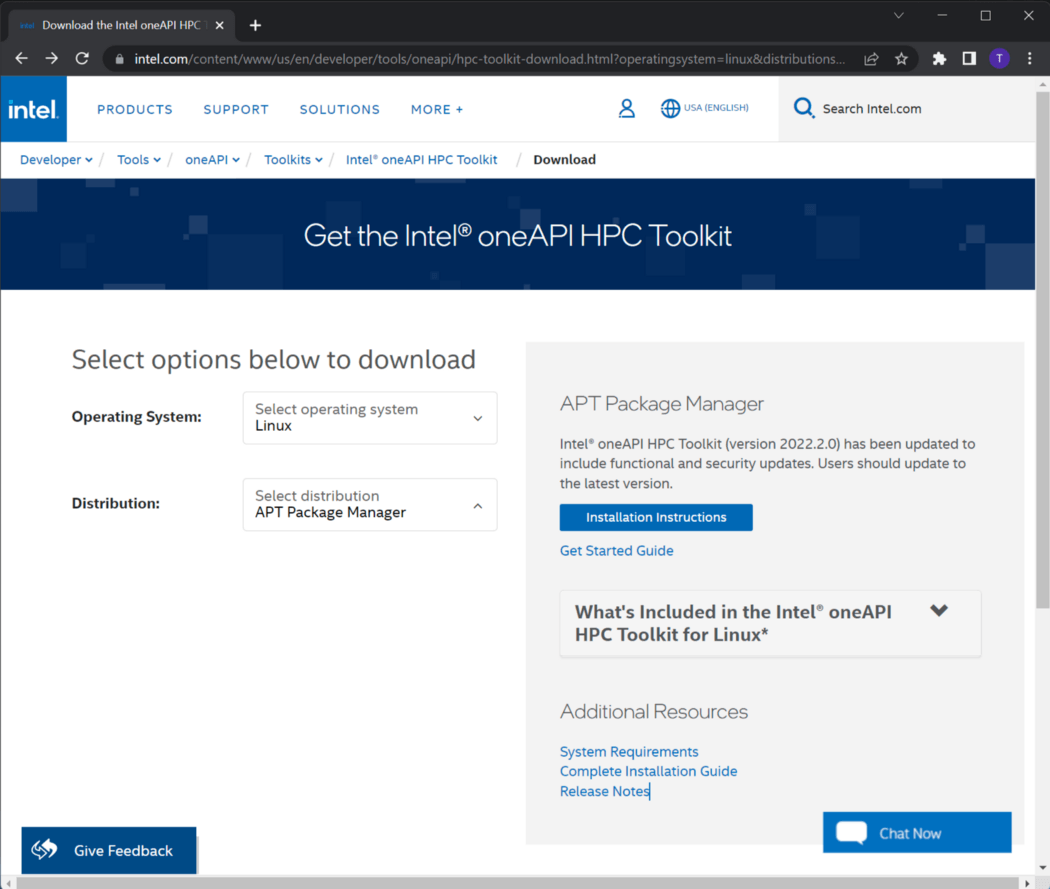Click the Chat Now button
This screenshot has height=889, width=1050.
click(x=917, y=832)
